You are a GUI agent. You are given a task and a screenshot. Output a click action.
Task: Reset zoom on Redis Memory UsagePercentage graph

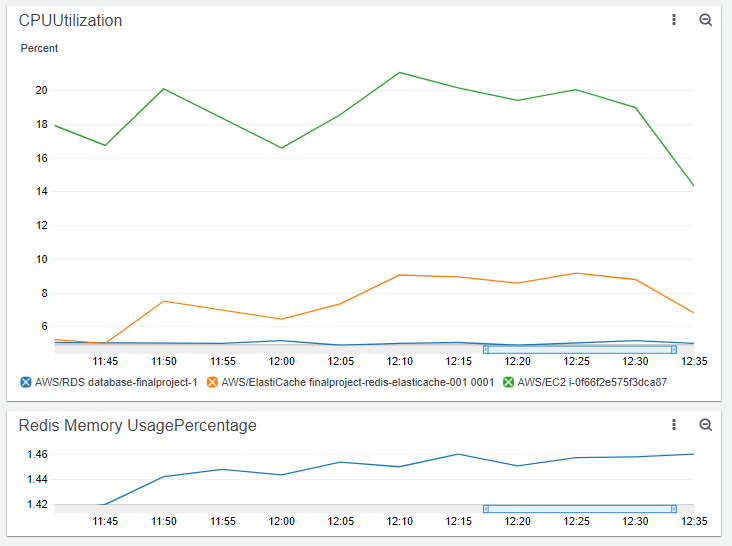[x=705, y=425]
